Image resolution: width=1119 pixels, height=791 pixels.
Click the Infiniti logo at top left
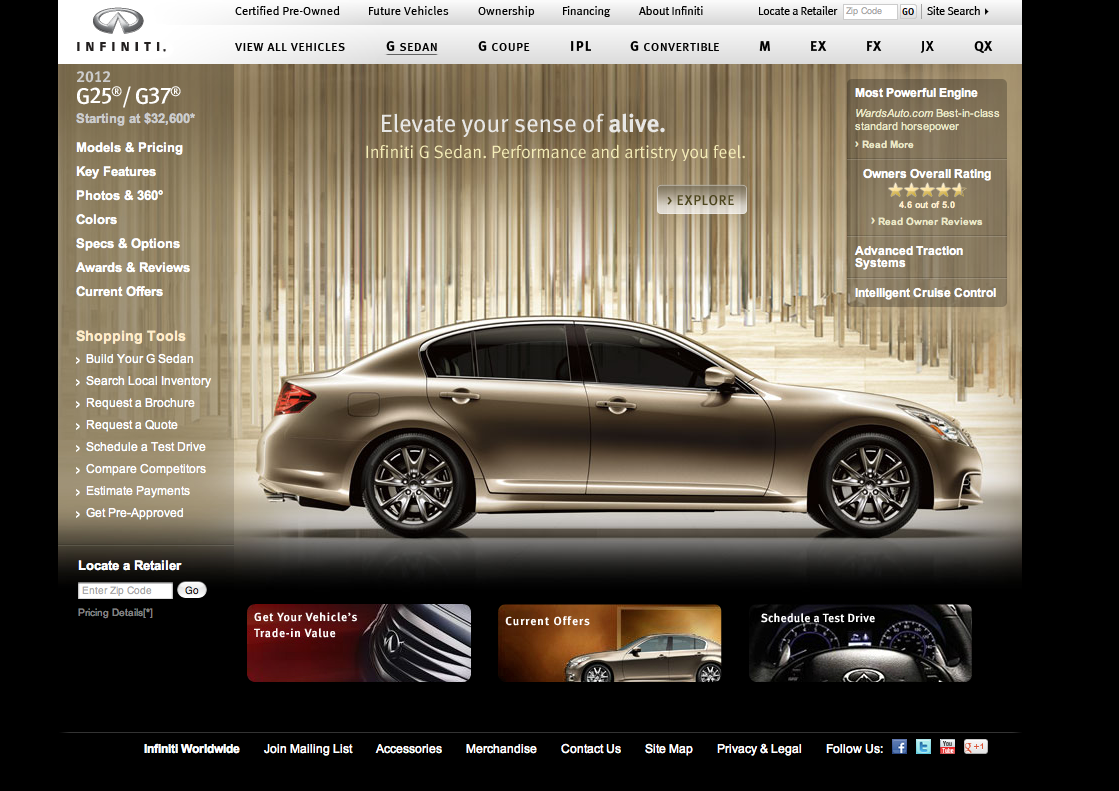[121, 31]
